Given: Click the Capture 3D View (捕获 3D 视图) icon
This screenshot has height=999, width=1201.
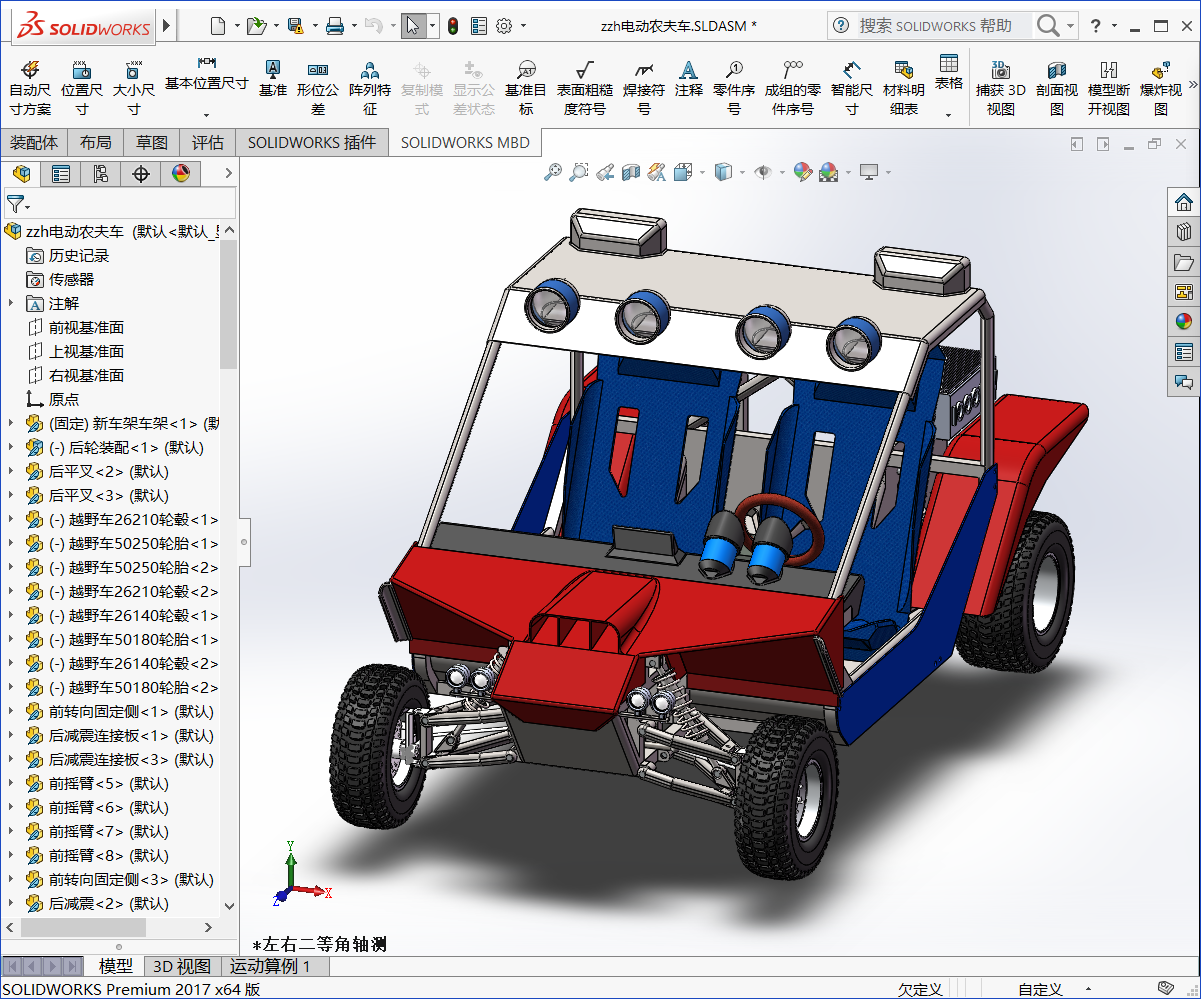Looking at the screenshot, I should (x=1000, y=85).
